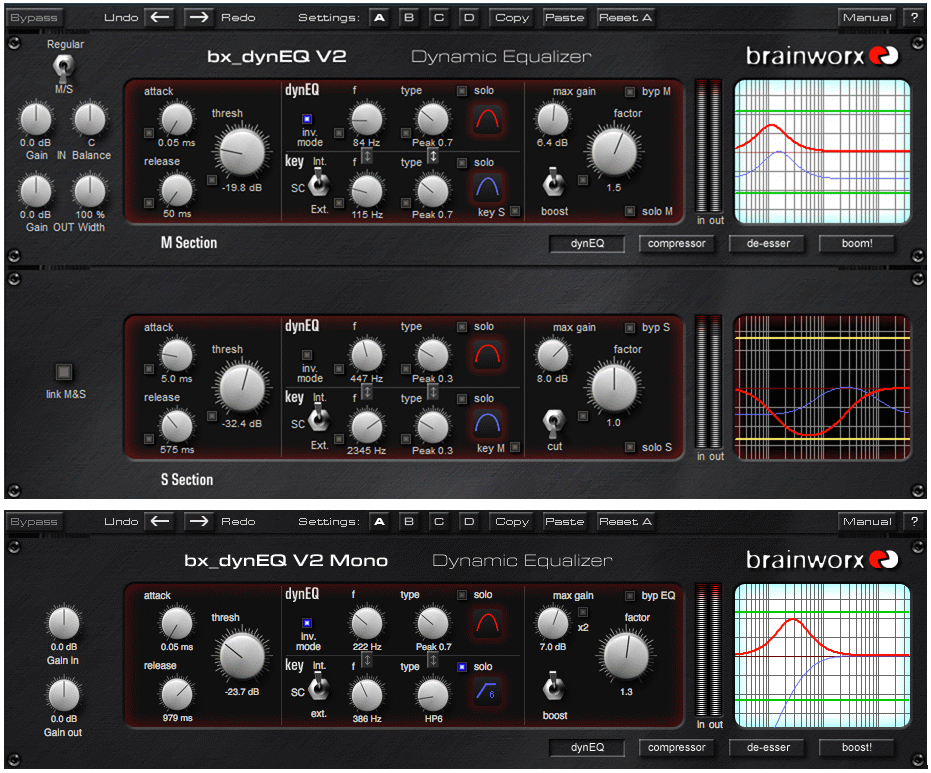Choose boost! preset in Mono window
This screenshot has height=773, width=931.
(857, 747)
